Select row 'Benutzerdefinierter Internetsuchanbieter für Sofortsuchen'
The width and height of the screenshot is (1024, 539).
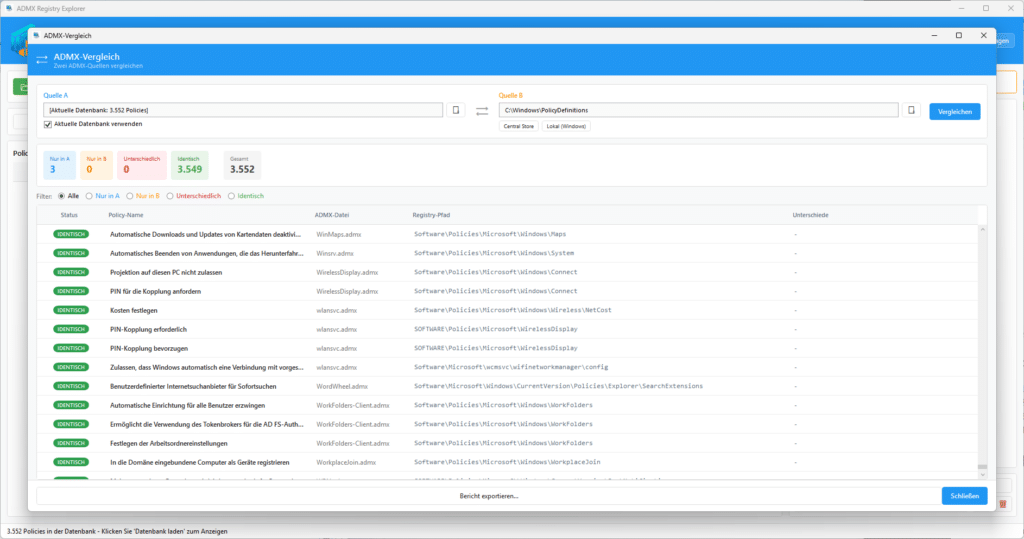(507, 386)
